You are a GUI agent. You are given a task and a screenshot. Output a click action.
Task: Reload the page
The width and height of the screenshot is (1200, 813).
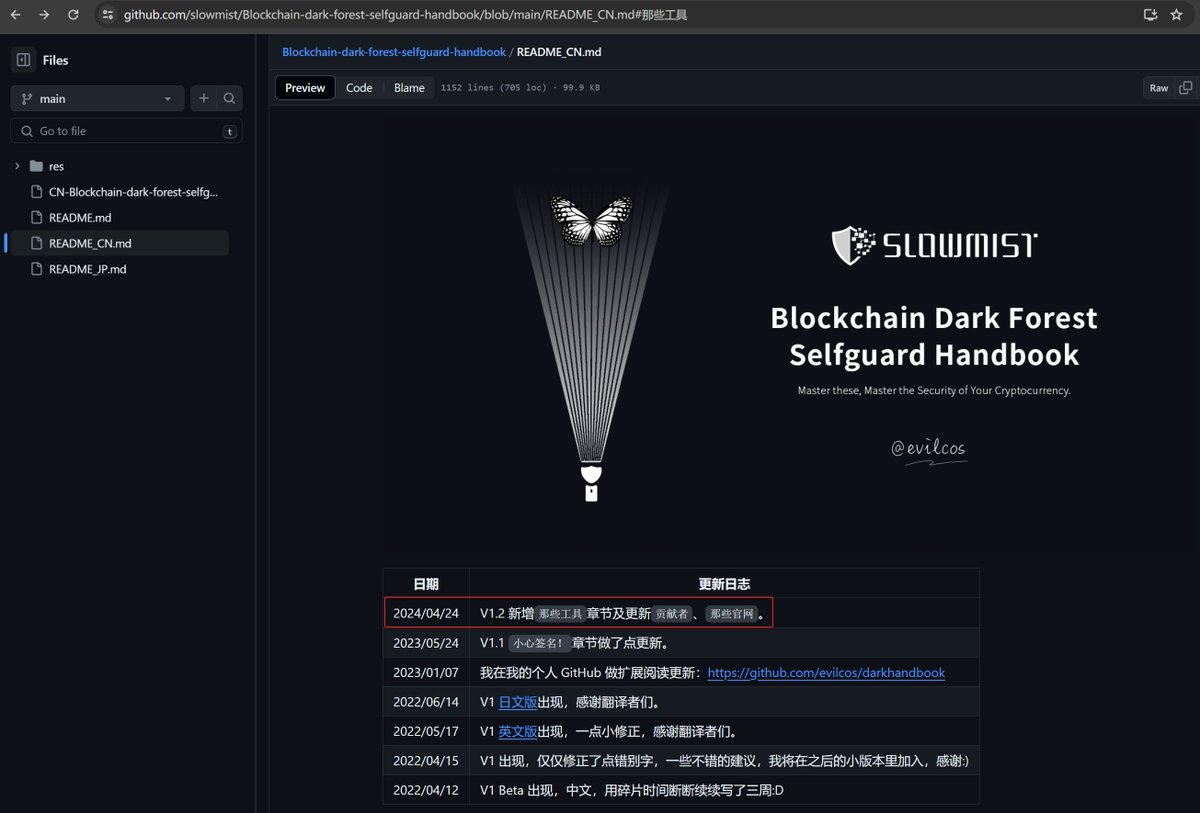pos(73,15)
